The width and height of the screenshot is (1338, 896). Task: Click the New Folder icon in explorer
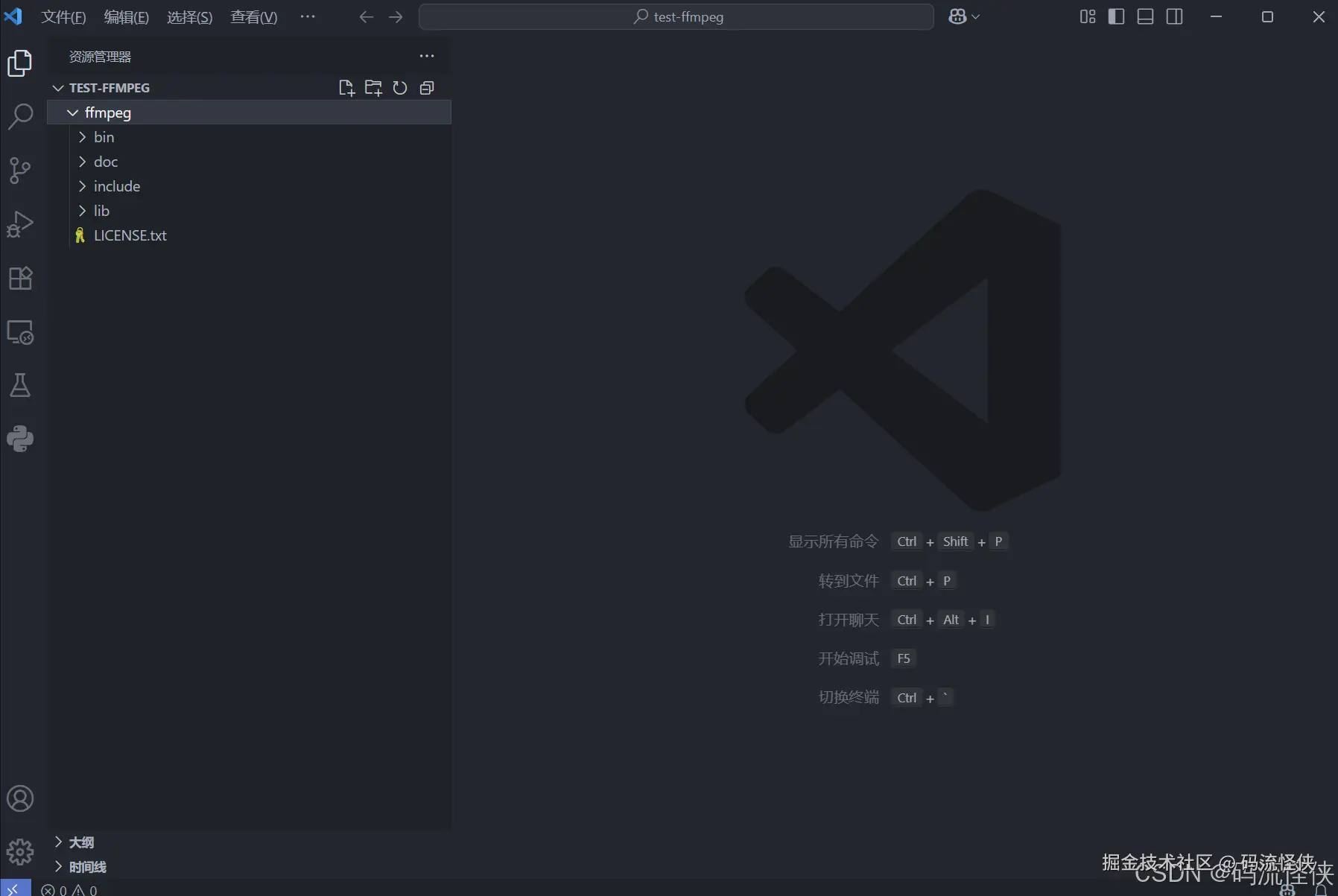point(373,88)
